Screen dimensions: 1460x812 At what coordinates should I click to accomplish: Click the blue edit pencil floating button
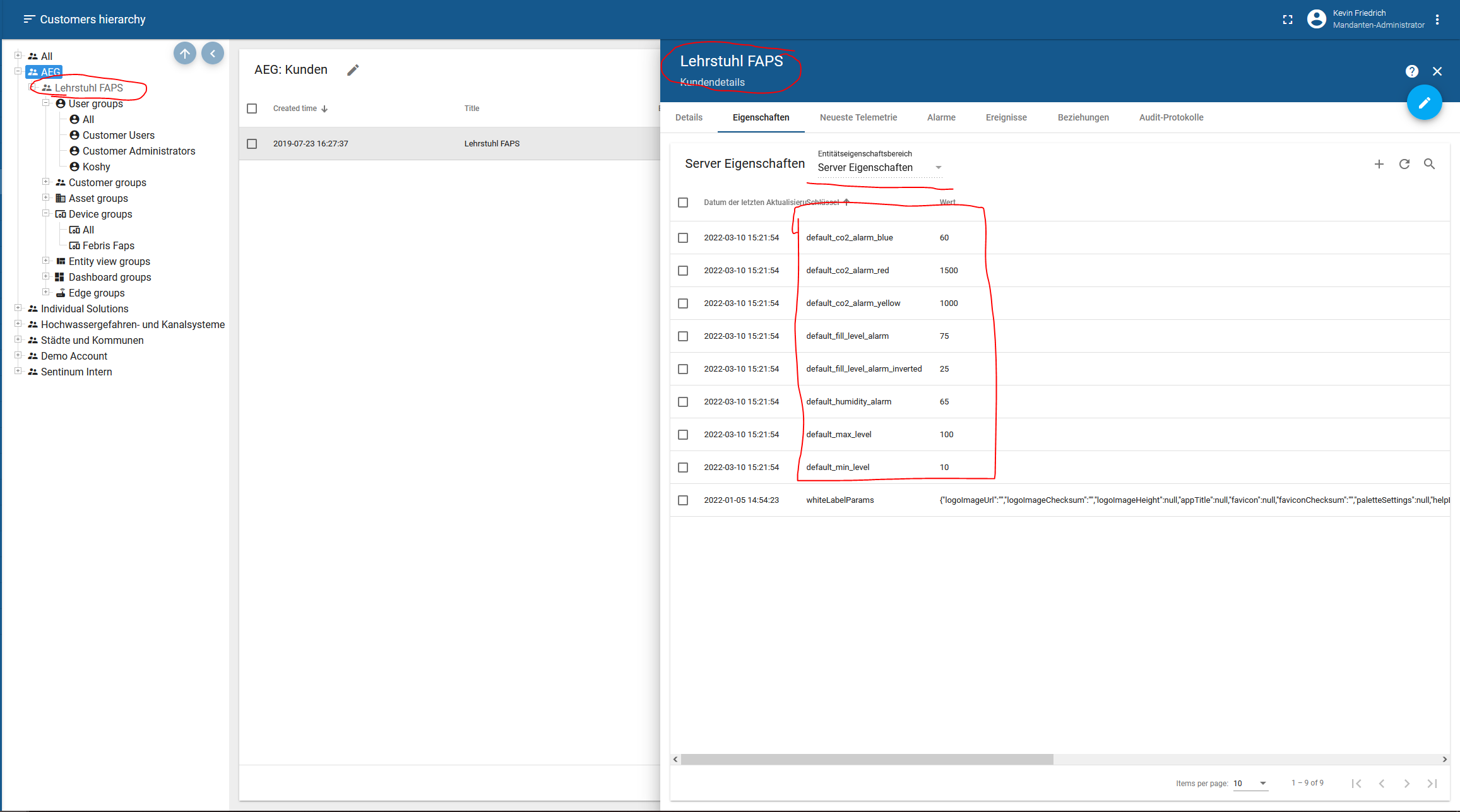tap(1425, 102)
